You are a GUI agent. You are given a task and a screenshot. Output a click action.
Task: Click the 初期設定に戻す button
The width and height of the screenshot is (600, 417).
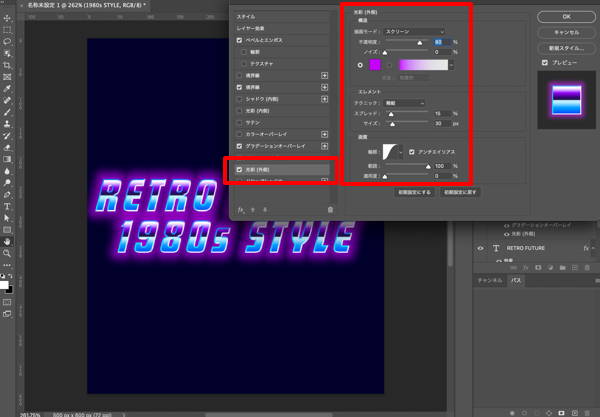tap(460, 192)
